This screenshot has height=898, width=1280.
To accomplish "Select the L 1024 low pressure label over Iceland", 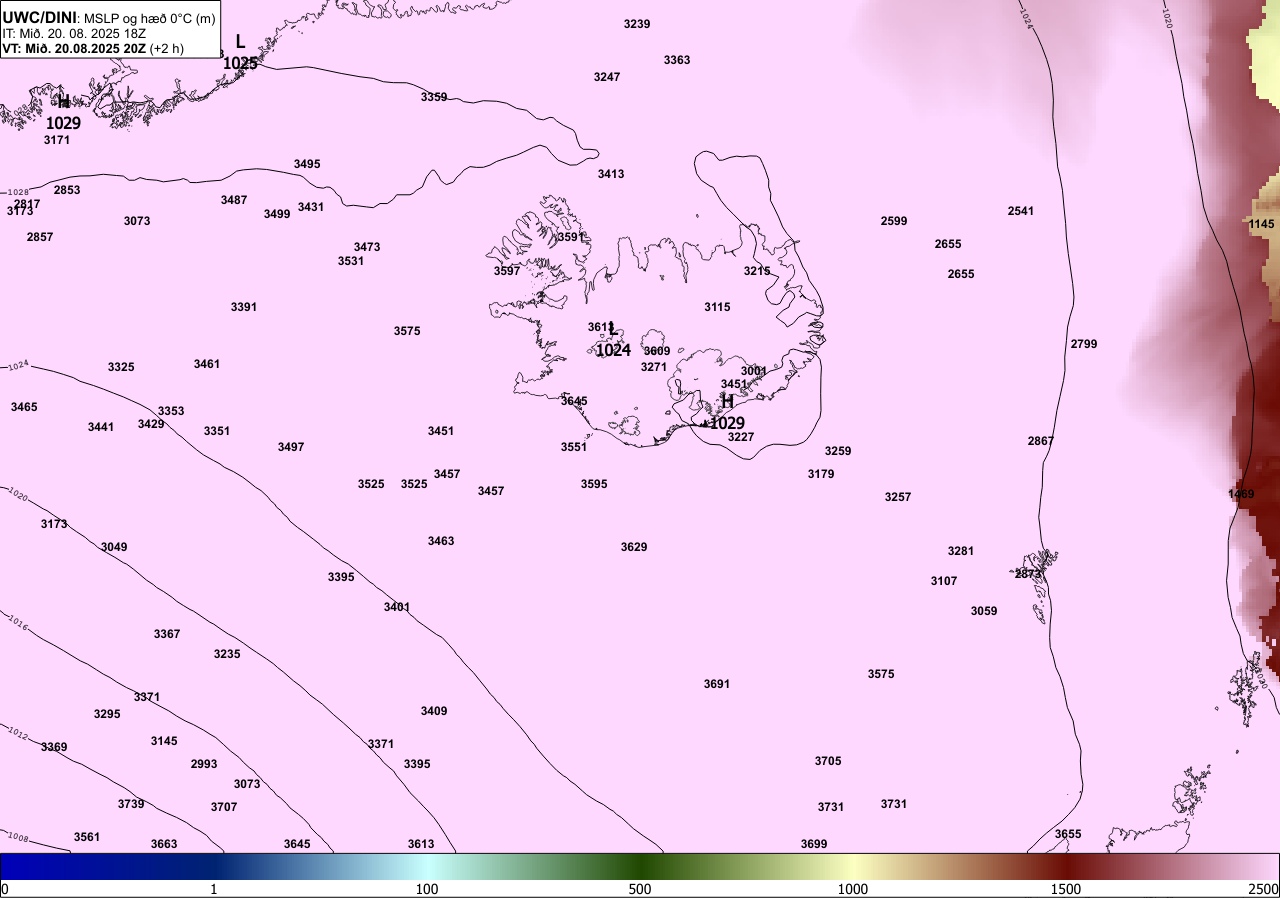I will (x=613, y=341).
